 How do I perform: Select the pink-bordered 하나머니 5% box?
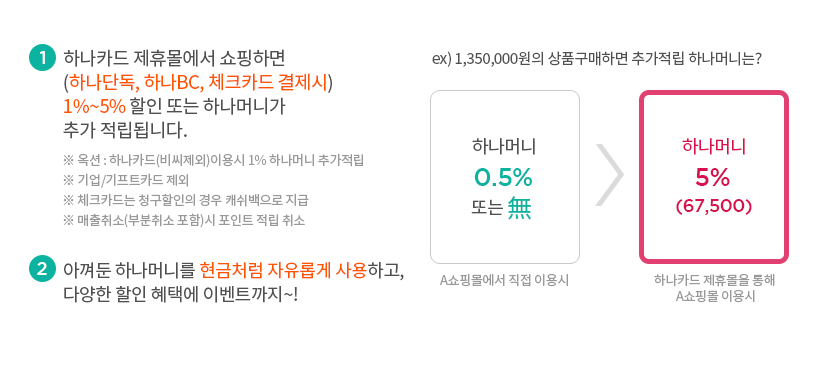[713, 177]
